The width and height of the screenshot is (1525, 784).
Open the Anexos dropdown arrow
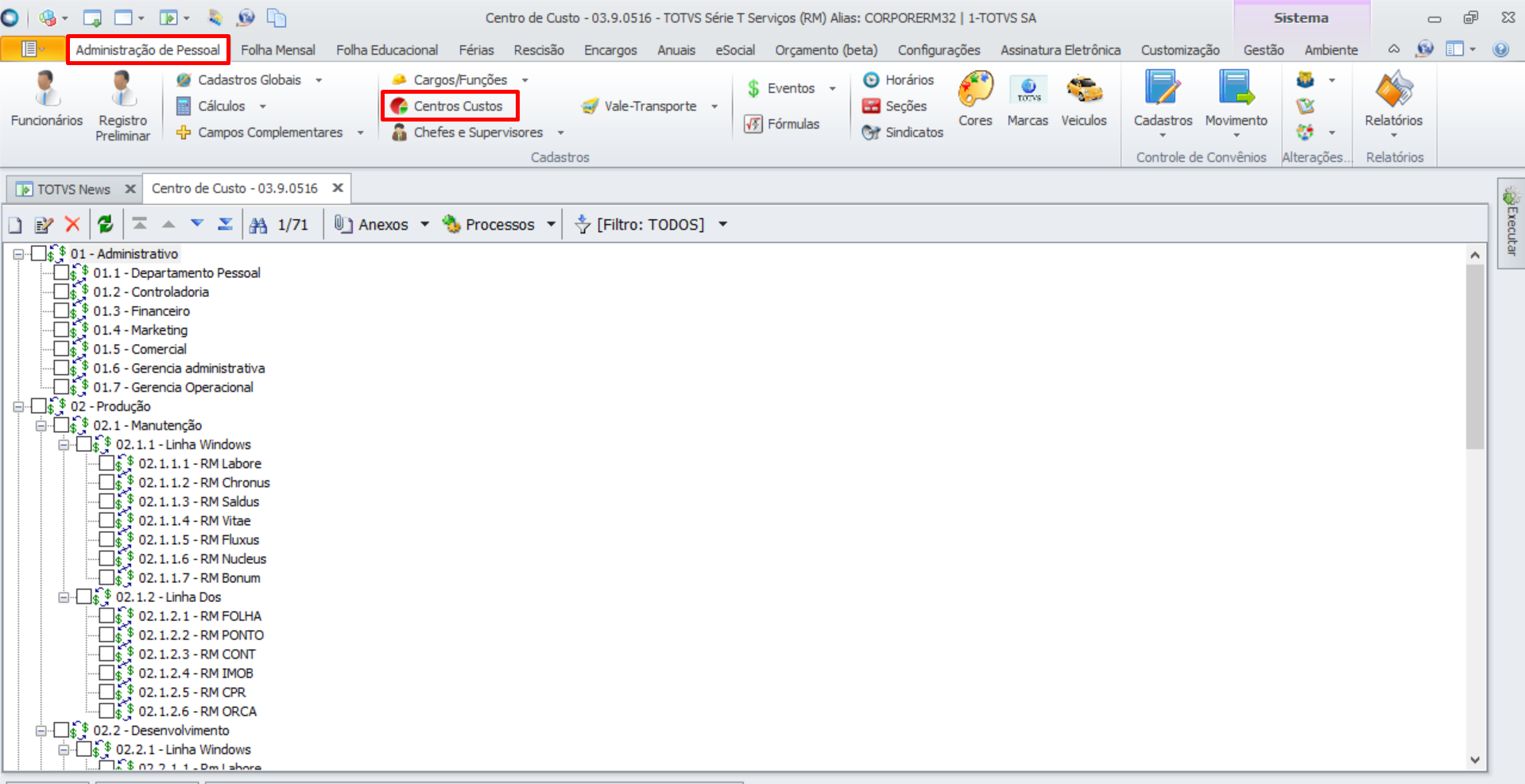(424, 224)
